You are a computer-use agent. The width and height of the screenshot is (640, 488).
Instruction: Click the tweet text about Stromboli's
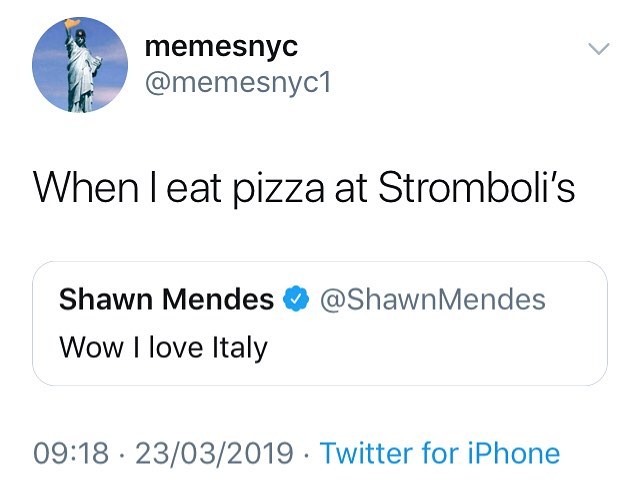click(304, 187)
